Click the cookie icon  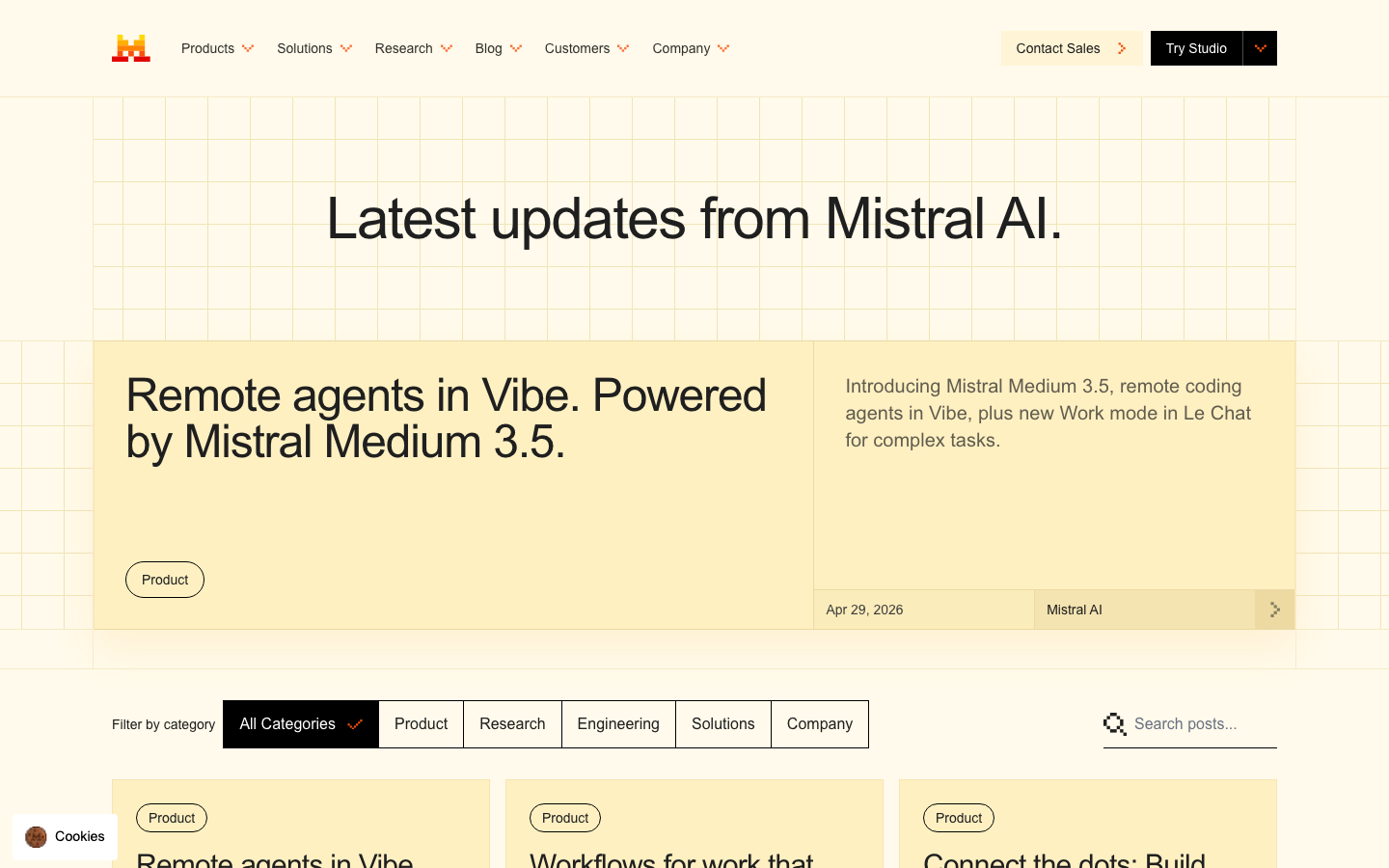click(37, 837)
